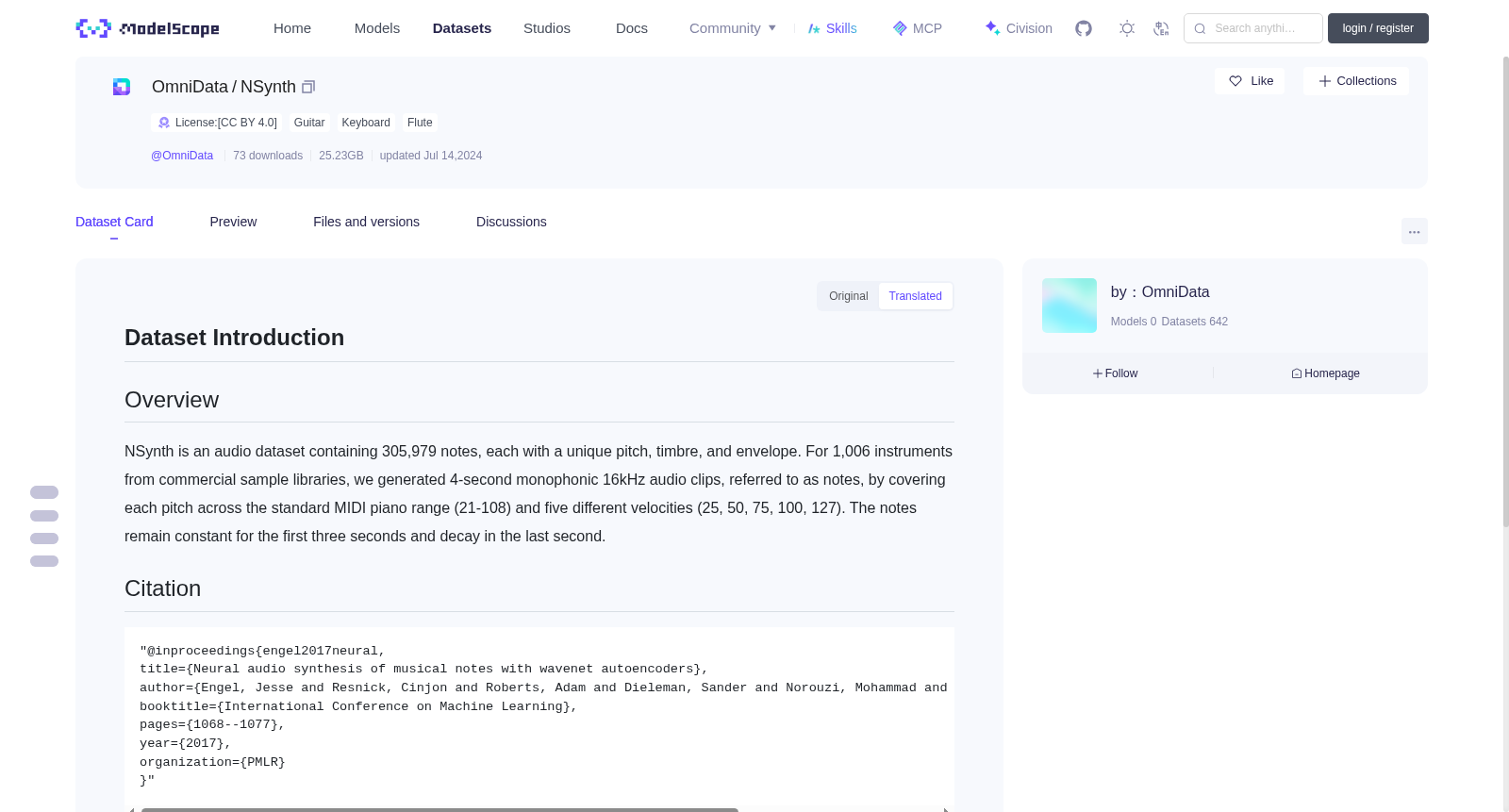Click the Keyboard tag
1509x812 pixels.
(366, 123)
